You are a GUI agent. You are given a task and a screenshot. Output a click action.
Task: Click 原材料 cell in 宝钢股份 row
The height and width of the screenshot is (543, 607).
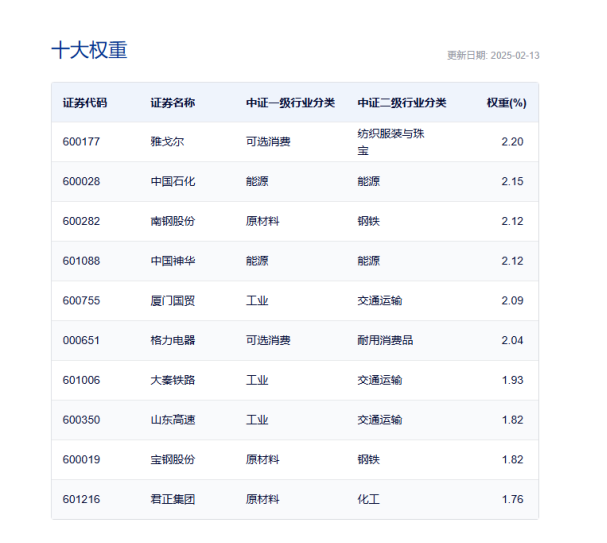pos(262,459)
